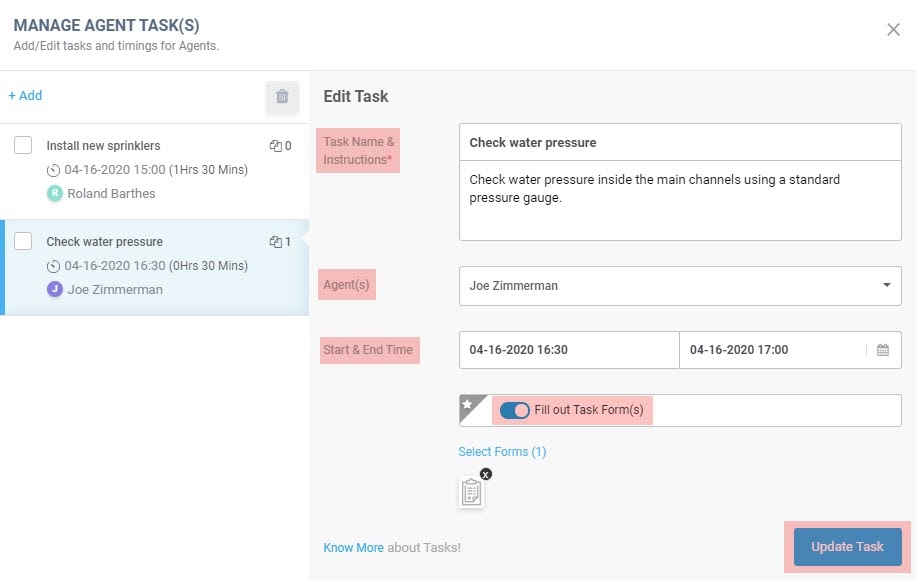Click Joe Zimmerman avatar in task list
The height and width of the screenshot is (580, 916).
[54, 289]
